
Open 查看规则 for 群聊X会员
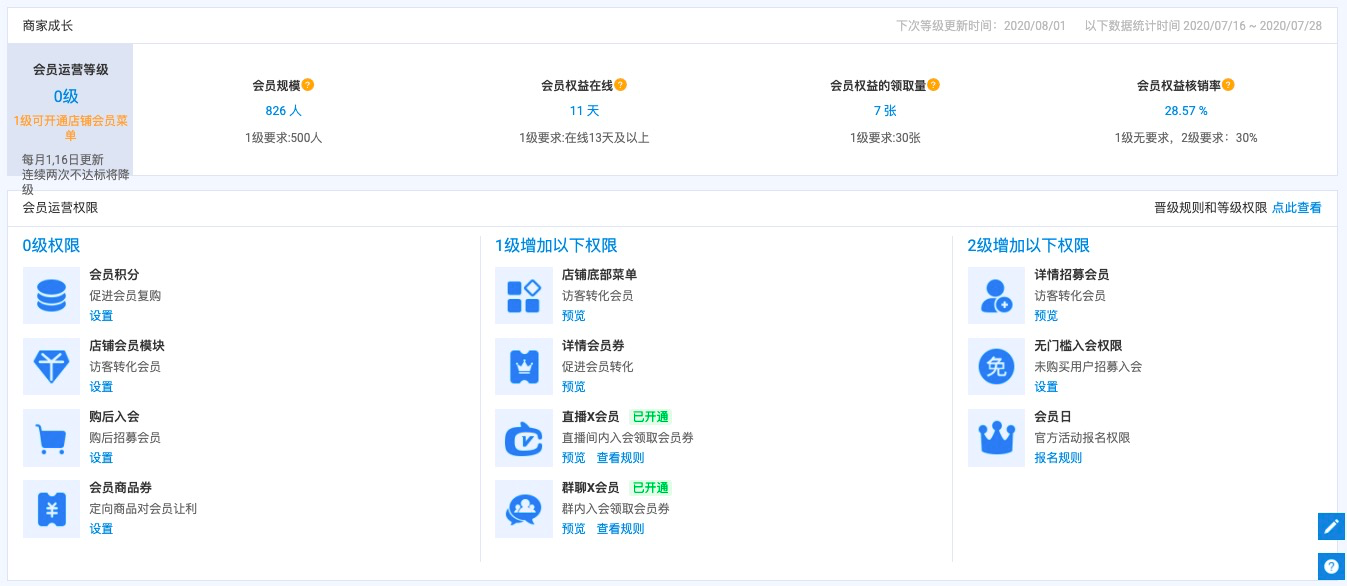pyautogui.click(x=621, y=529)
